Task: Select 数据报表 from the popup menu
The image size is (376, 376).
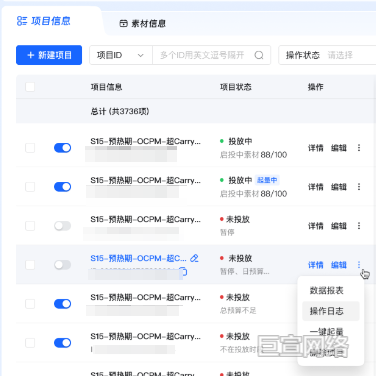Action: click(x=327, y=290)
